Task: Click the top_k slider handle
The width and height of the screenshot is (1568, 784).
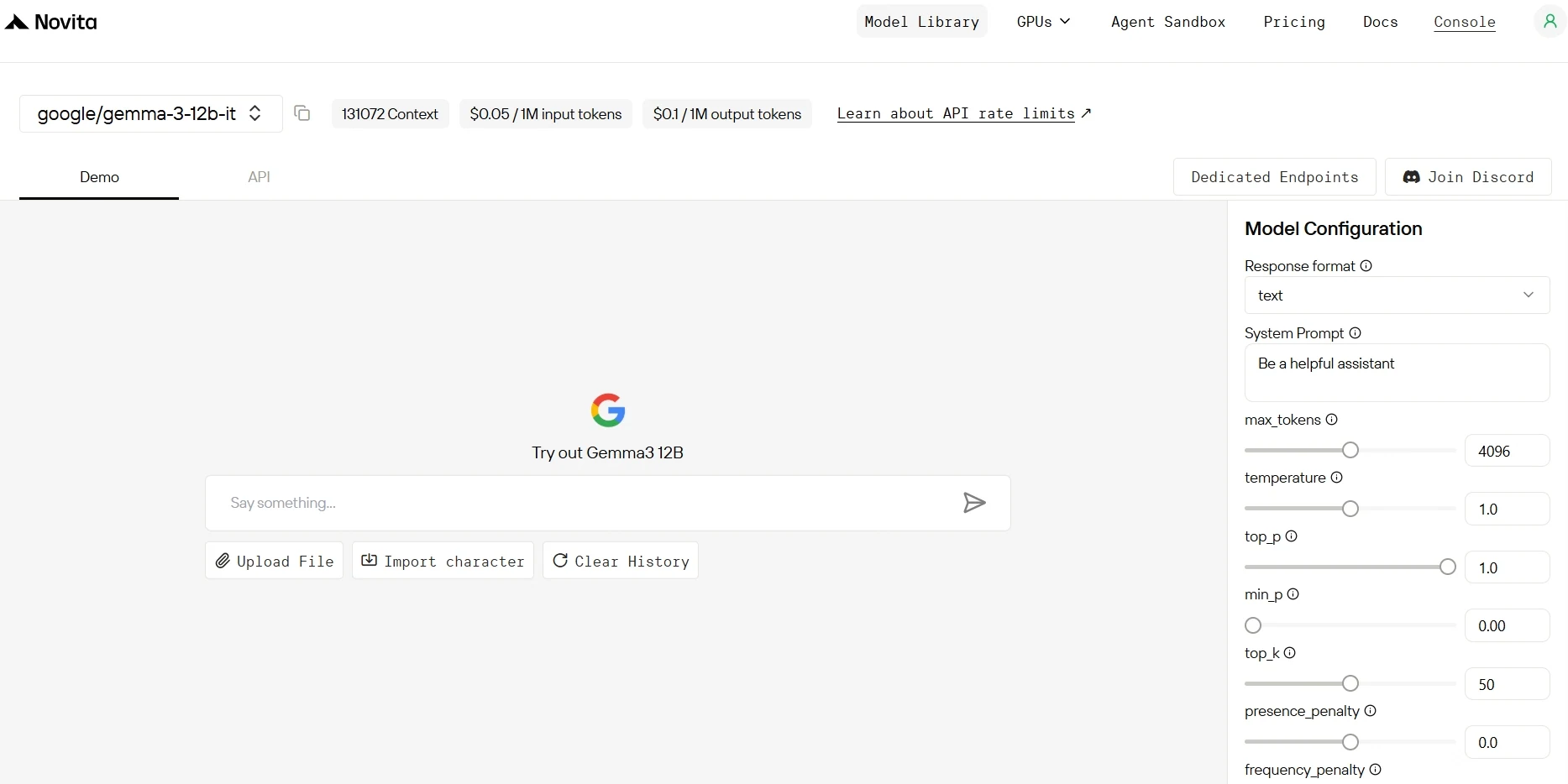Action: pyautogui.click(x=1350, y=684)
